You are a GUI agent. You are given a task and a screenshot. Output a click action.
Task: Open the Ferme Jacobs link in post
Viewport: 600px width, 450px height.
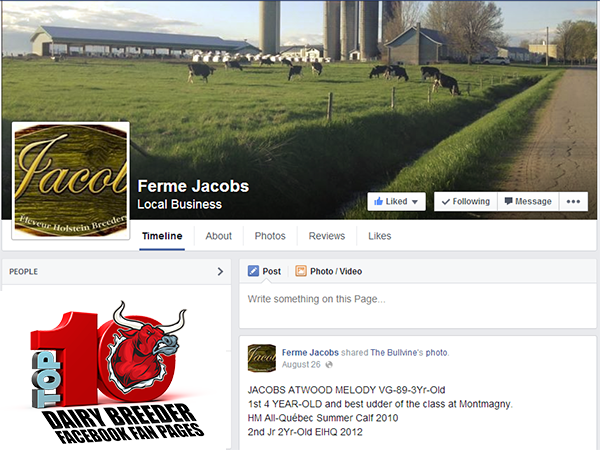310,352
